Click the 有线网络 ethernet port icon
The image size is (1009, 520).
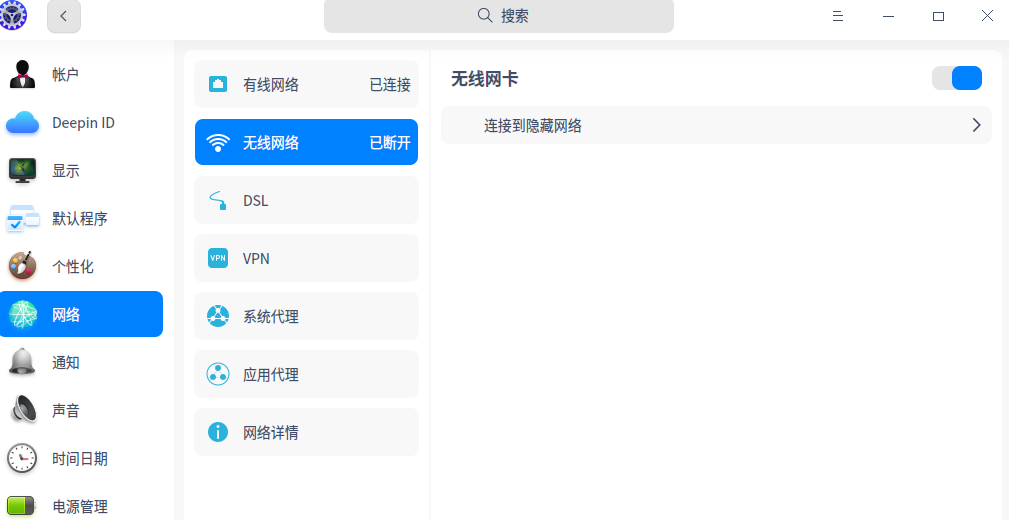coord(218,84)
